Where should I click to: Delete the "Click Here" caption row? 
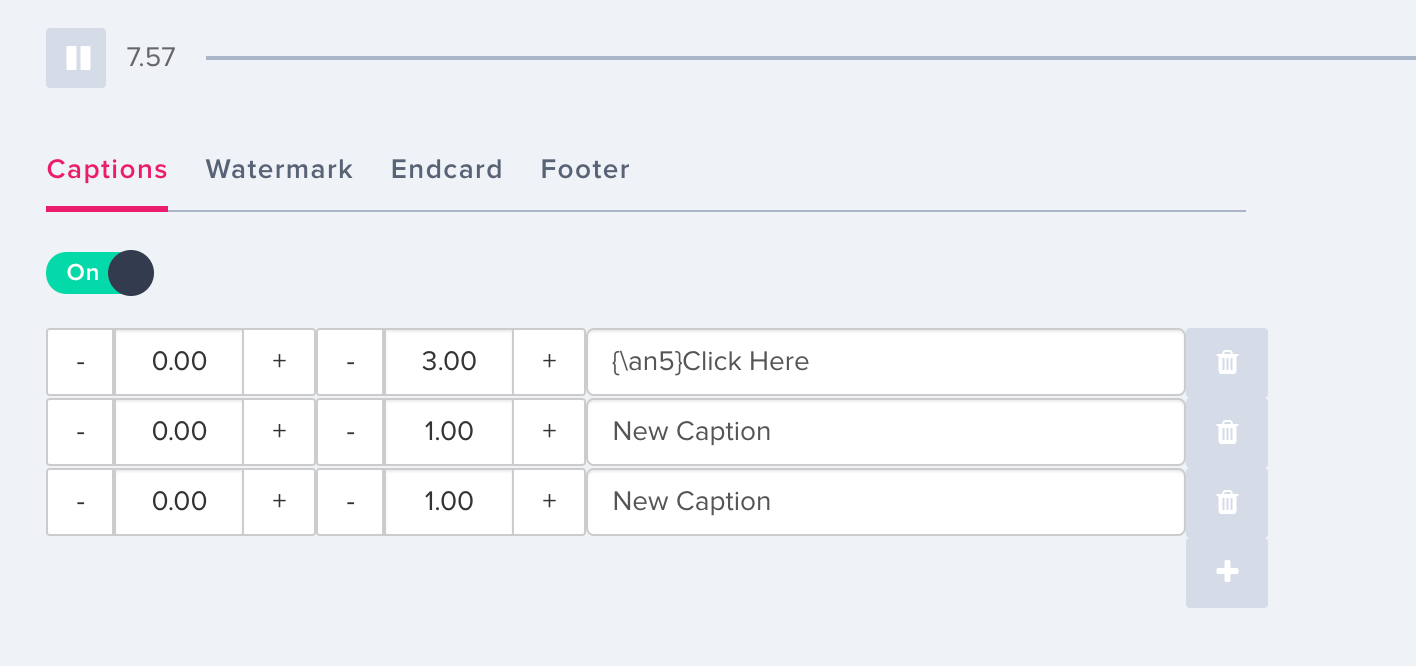pos(1227,362)
